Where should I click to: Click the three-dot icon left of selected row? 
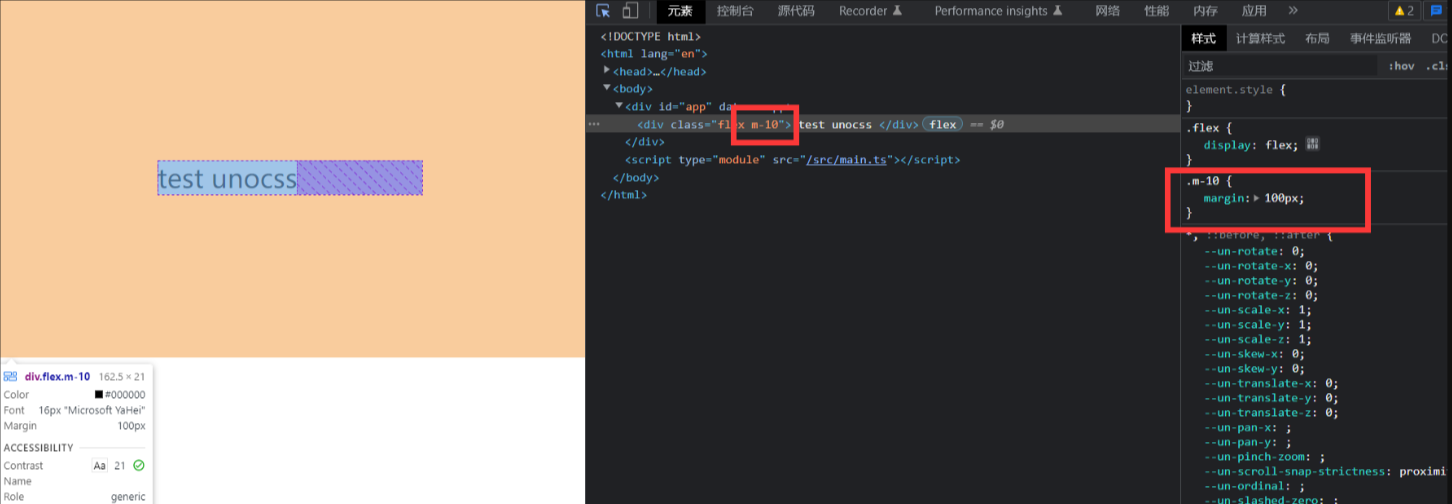(x=594, y=125)
